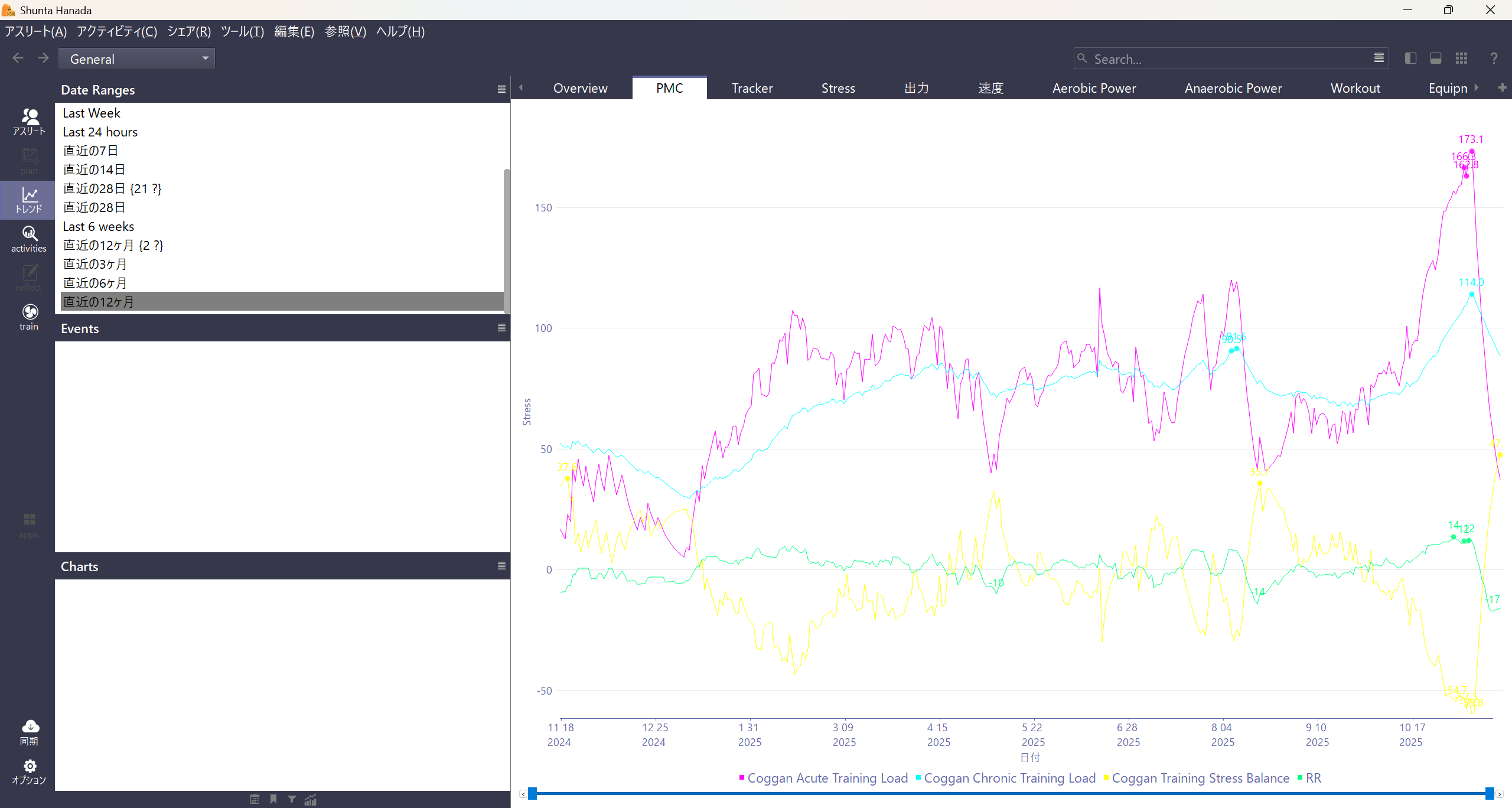Viewport: 1512px width, 808px height.
Task: Open the train view icon
Action: 28,317
